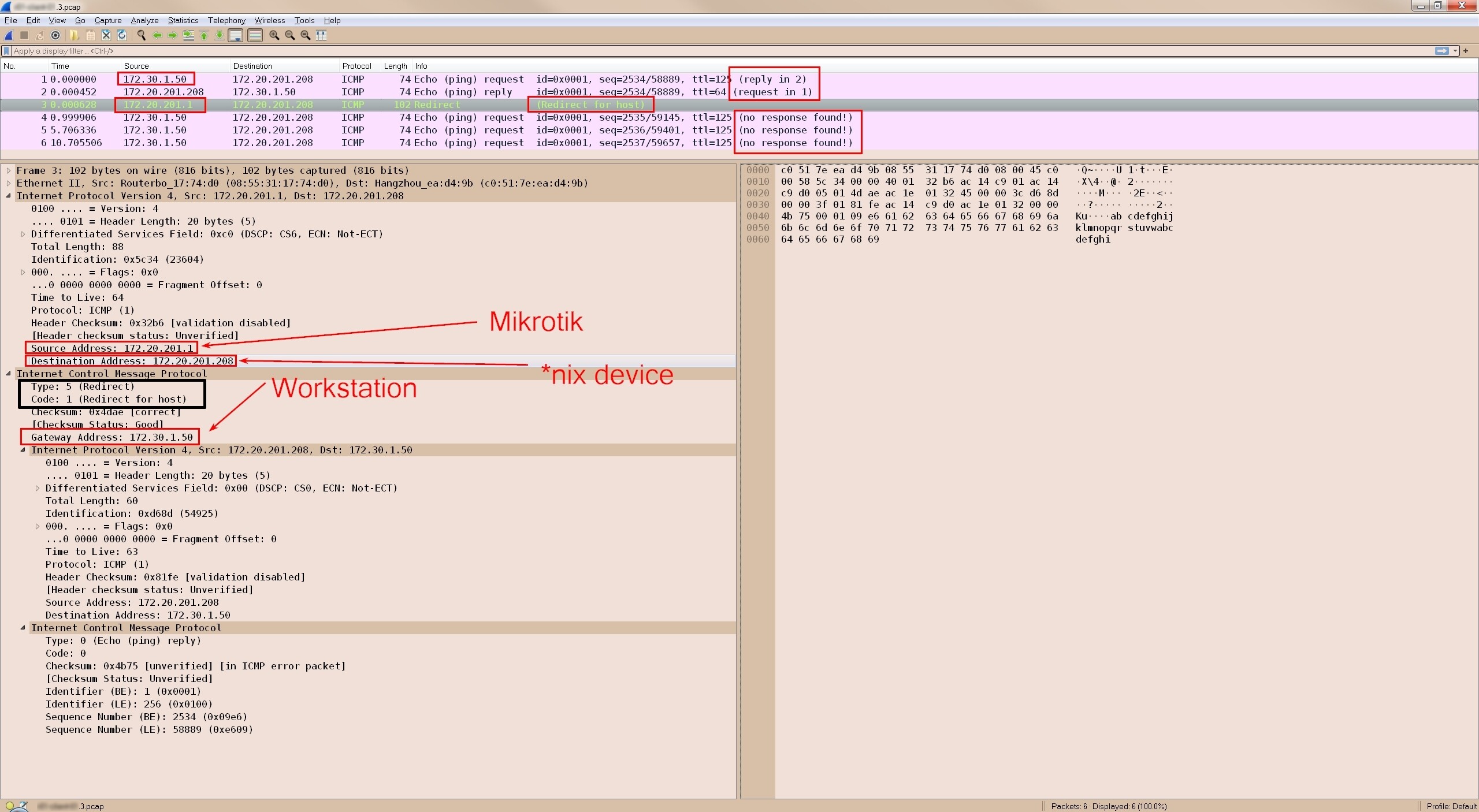Toggle packet colorization rules button
Image resolution: width=1479 pixels, height=812 pixels.
[255, 35]
